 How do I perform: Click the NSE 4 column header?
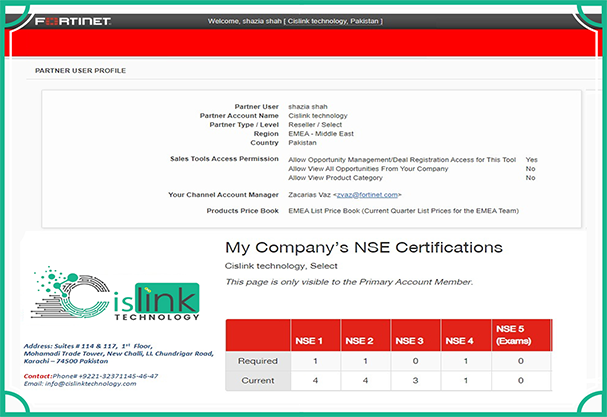tap(466, 335)
